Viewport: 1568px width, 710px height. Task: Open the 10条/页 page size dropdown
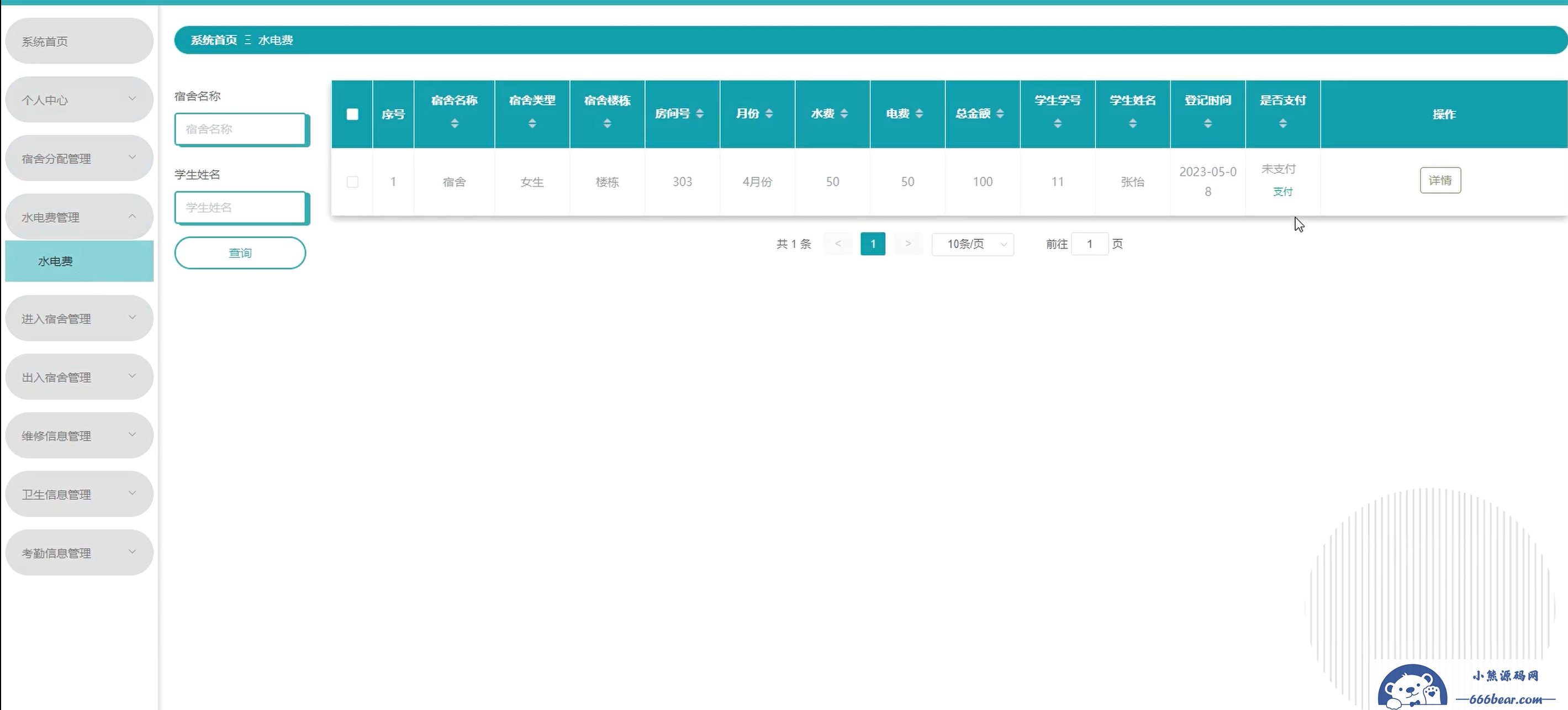[972, 244]
